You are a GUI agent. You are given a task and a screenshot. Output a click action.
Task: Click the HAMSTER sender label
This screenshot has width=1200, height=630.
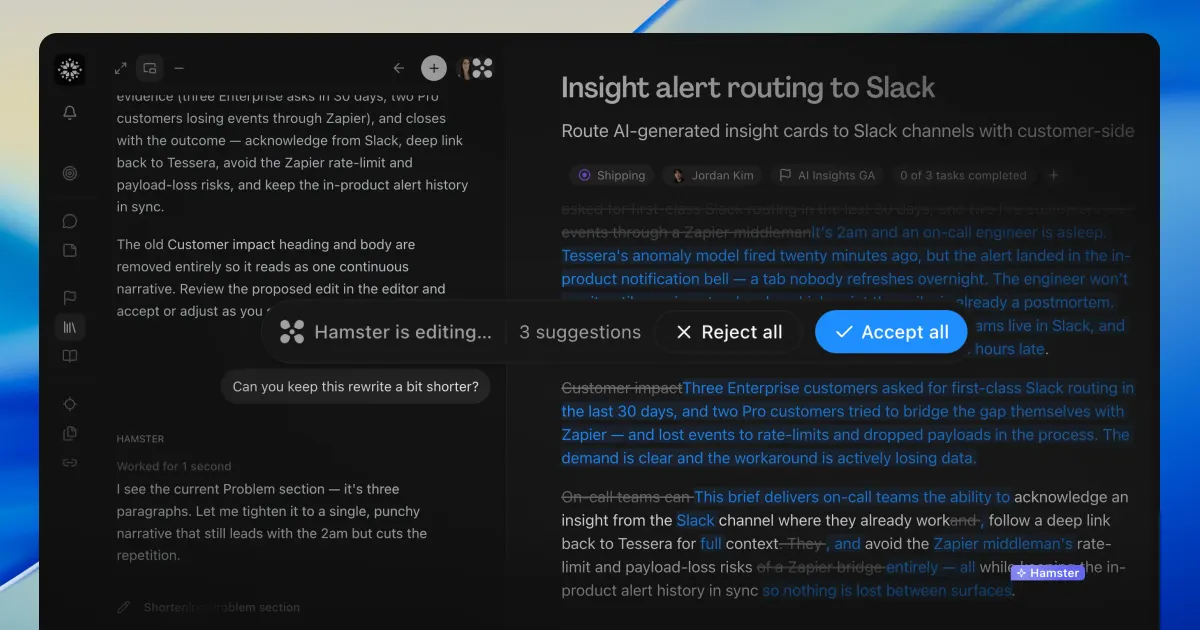[140, 439]
